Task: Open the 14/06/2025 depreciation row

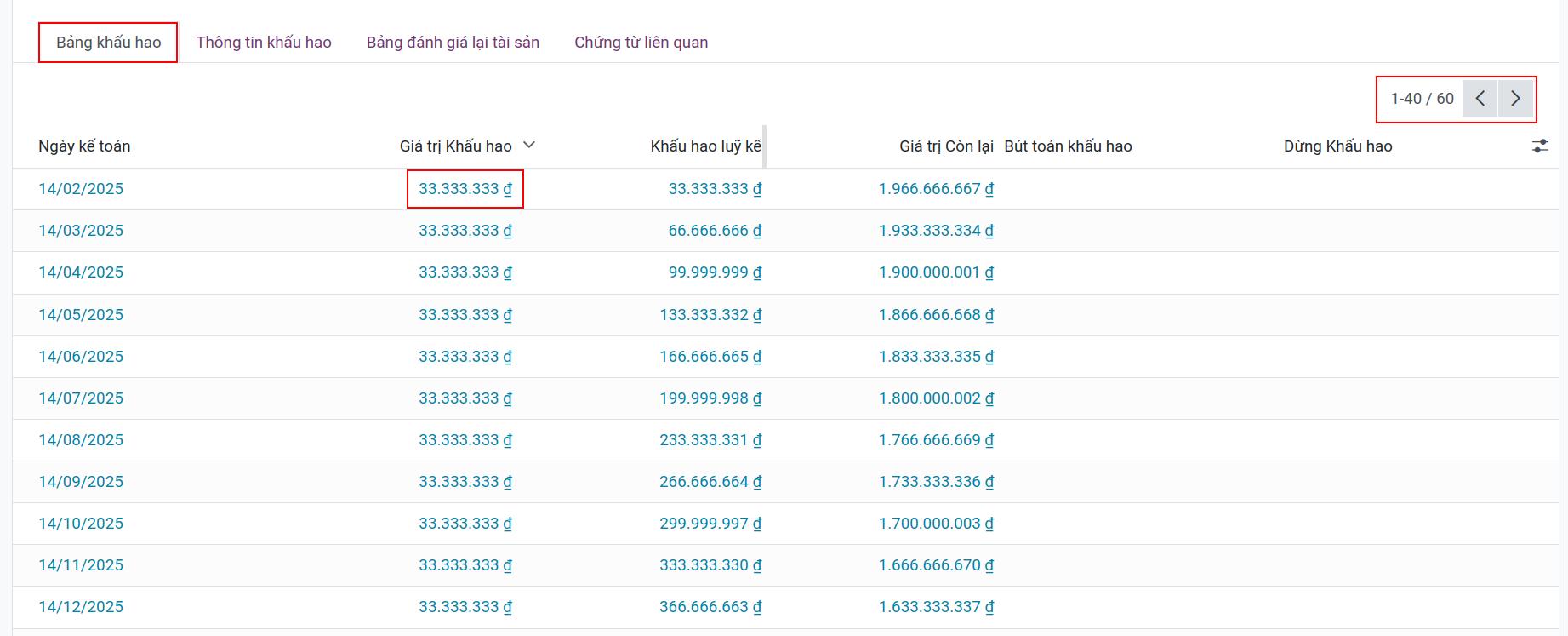Action: point(81,357)
